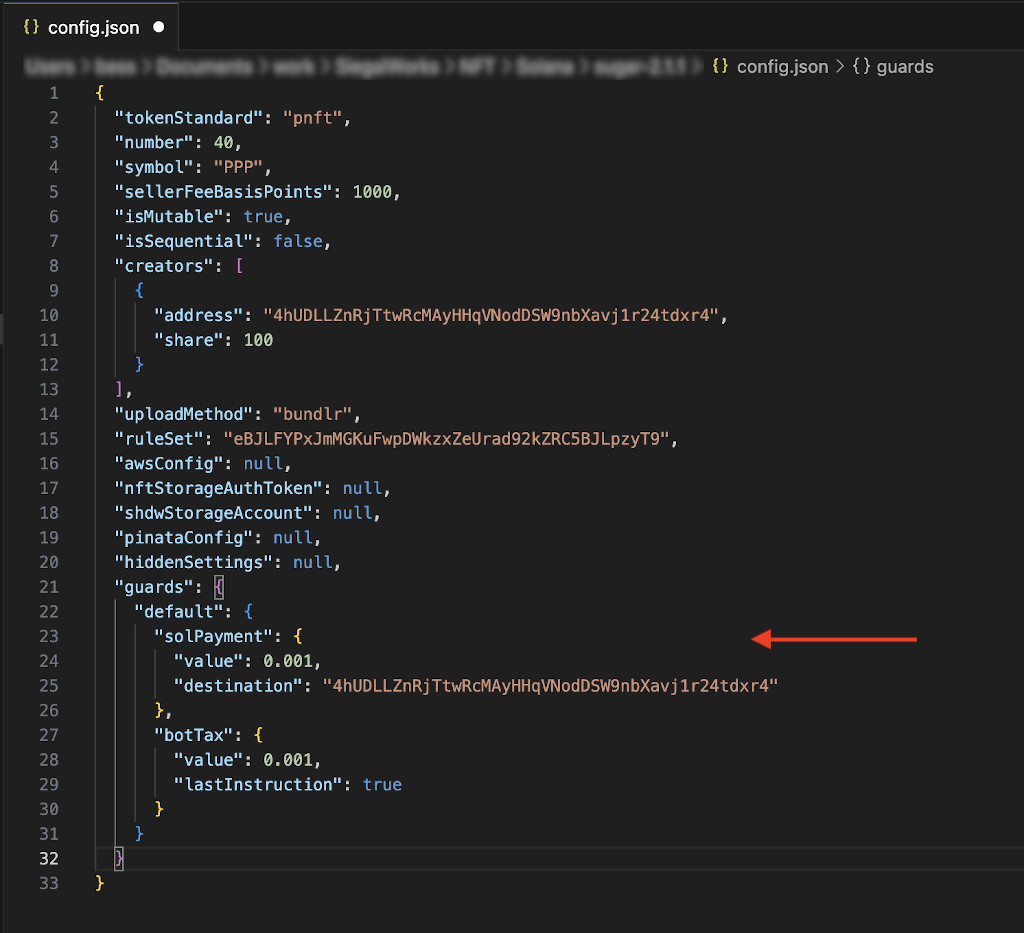Click the sellerFeeBasisPoints value 1000
This screenshot has height=933, width=1024.
tap(372, 192)
